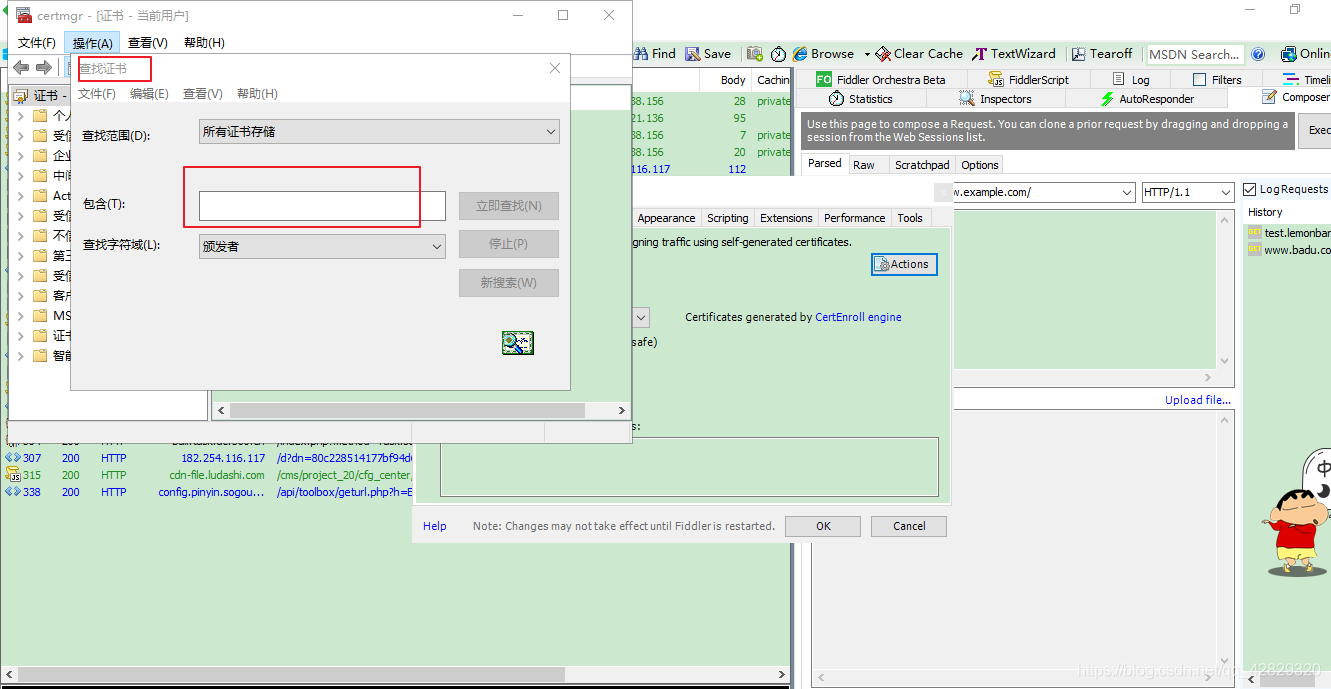Open the FiddlerScript tab

(1028, 80)
